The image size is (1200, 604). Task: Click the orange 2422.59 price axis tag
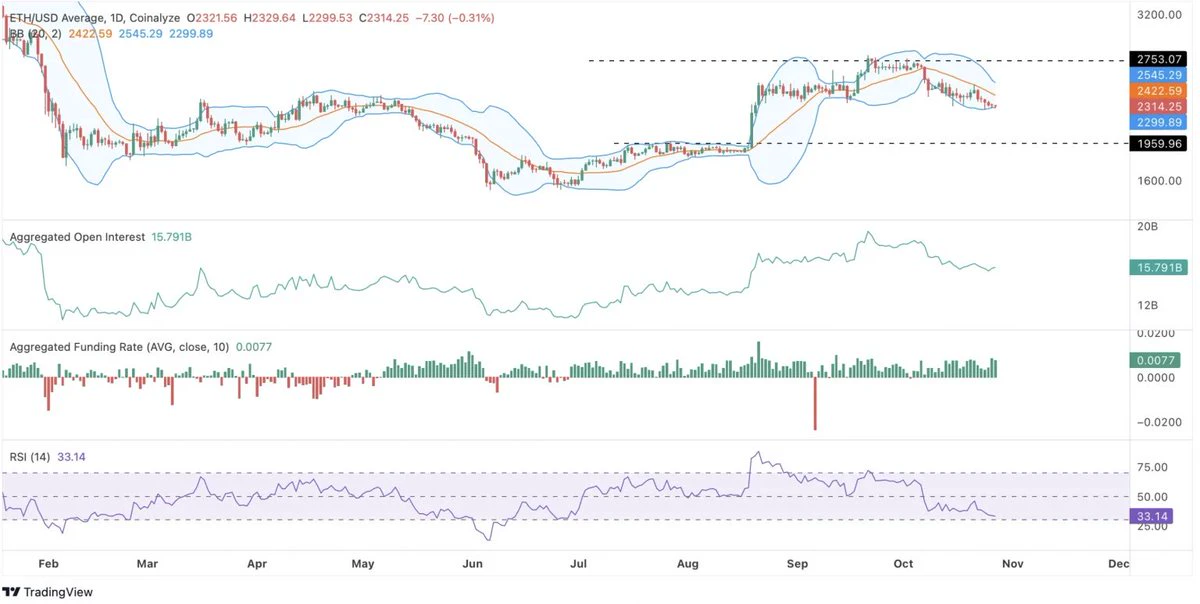[x=1159, y=91]
